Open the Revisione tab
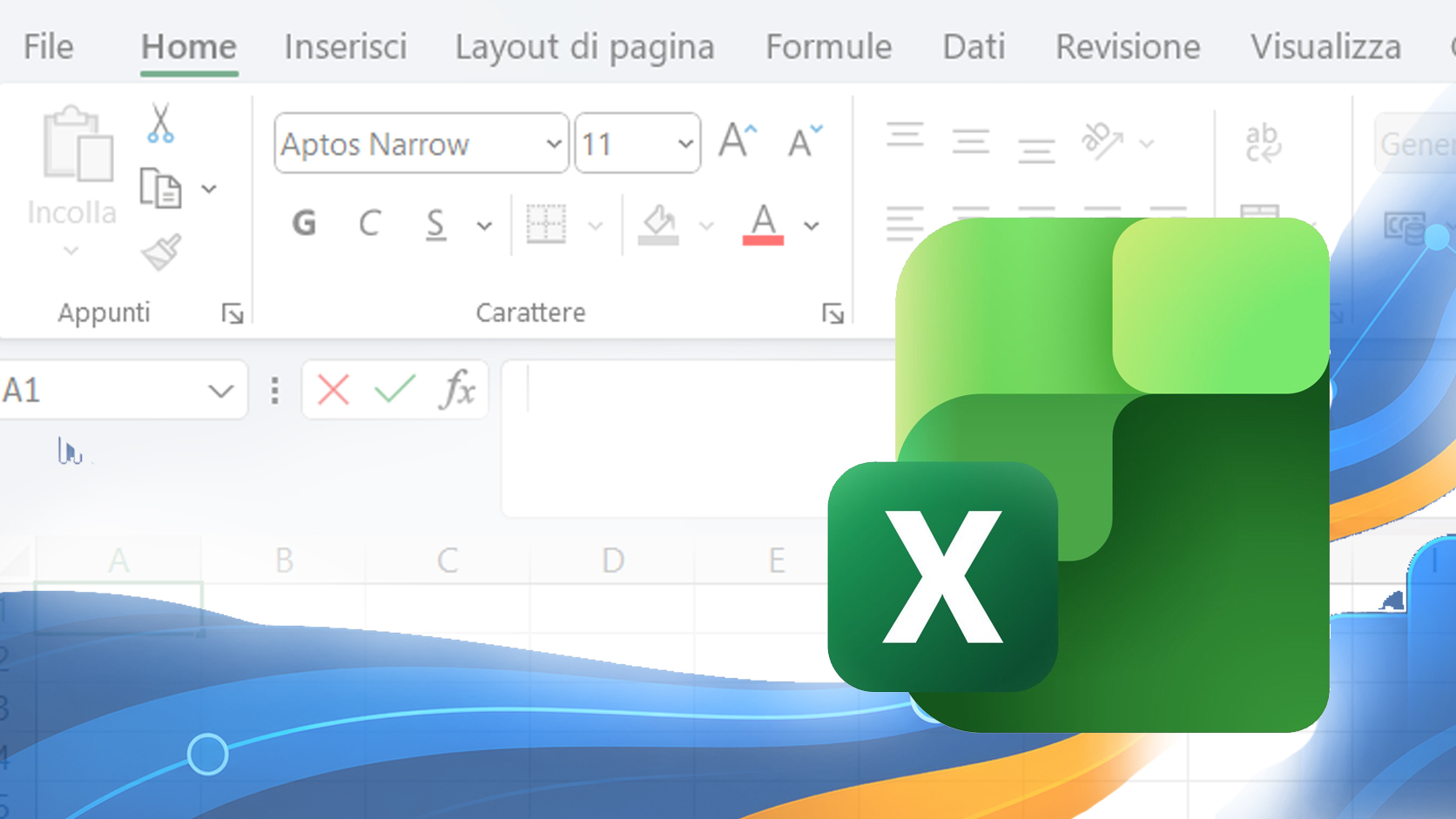The width and height of the screenshot is (1456, 819). pyautogui.click(x=1128, y=47)
